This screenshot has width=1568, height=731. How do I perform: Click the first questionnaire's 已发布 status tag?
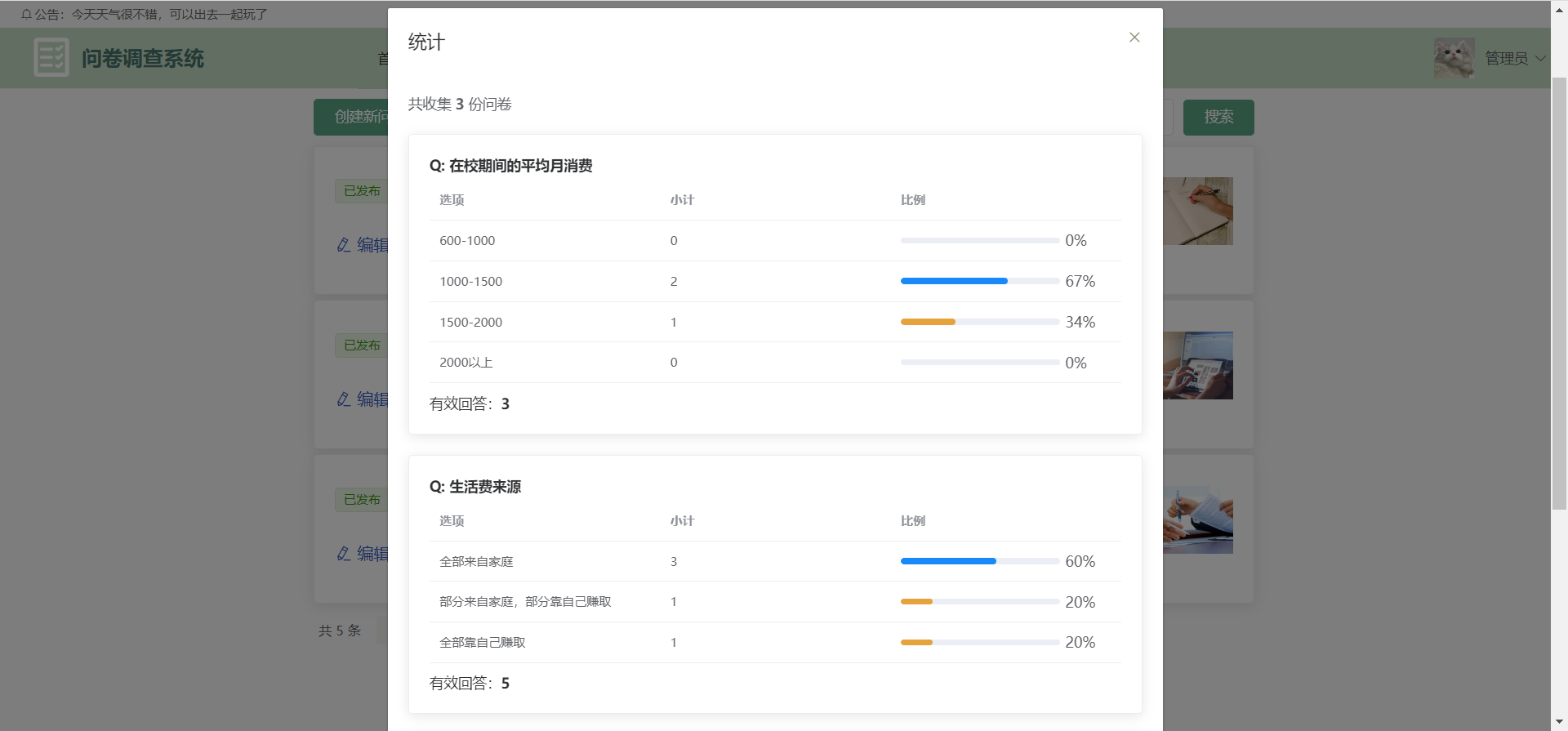(362, 191)
